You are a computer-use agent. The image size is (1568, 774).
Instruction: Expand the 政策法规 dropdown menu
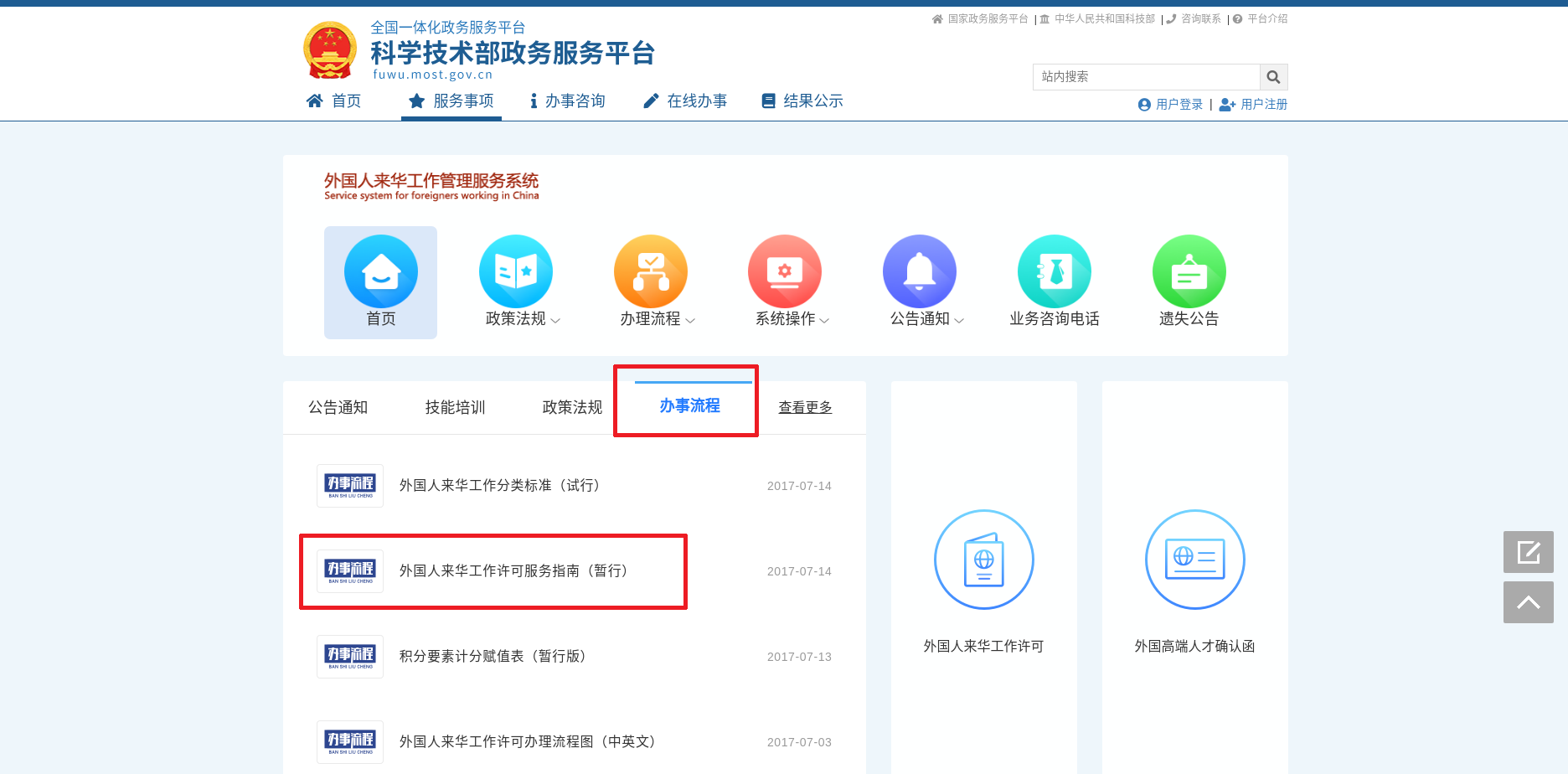tap(523, 319)
